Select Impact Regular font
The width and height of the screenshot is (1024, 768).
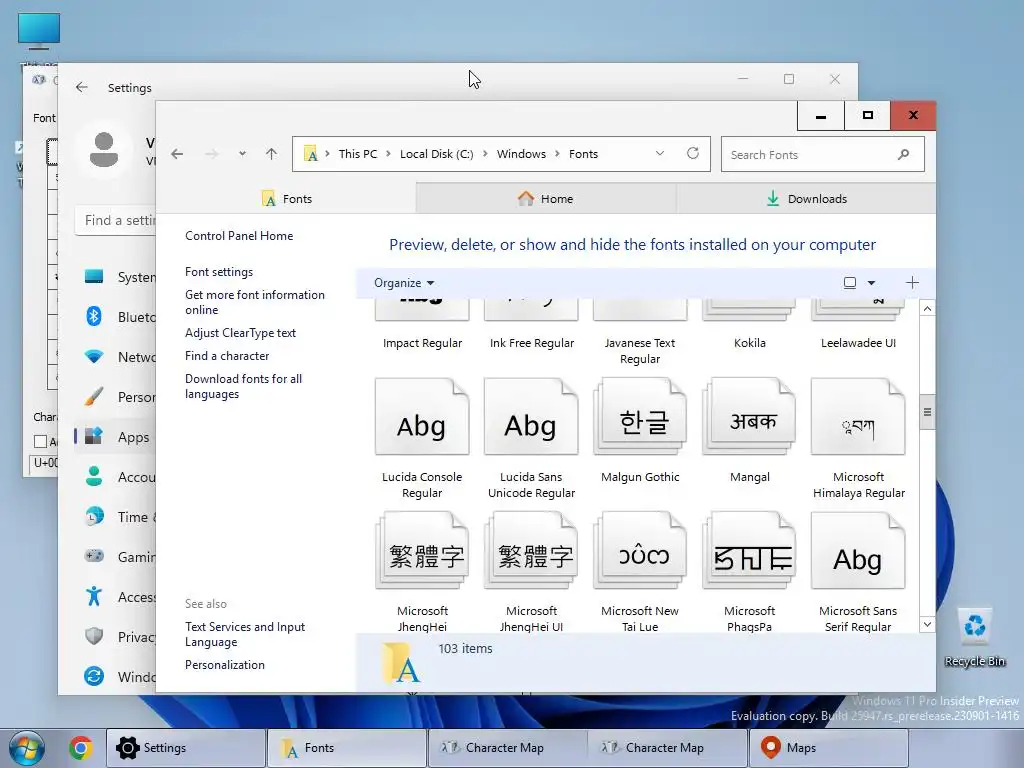[422, 325]
